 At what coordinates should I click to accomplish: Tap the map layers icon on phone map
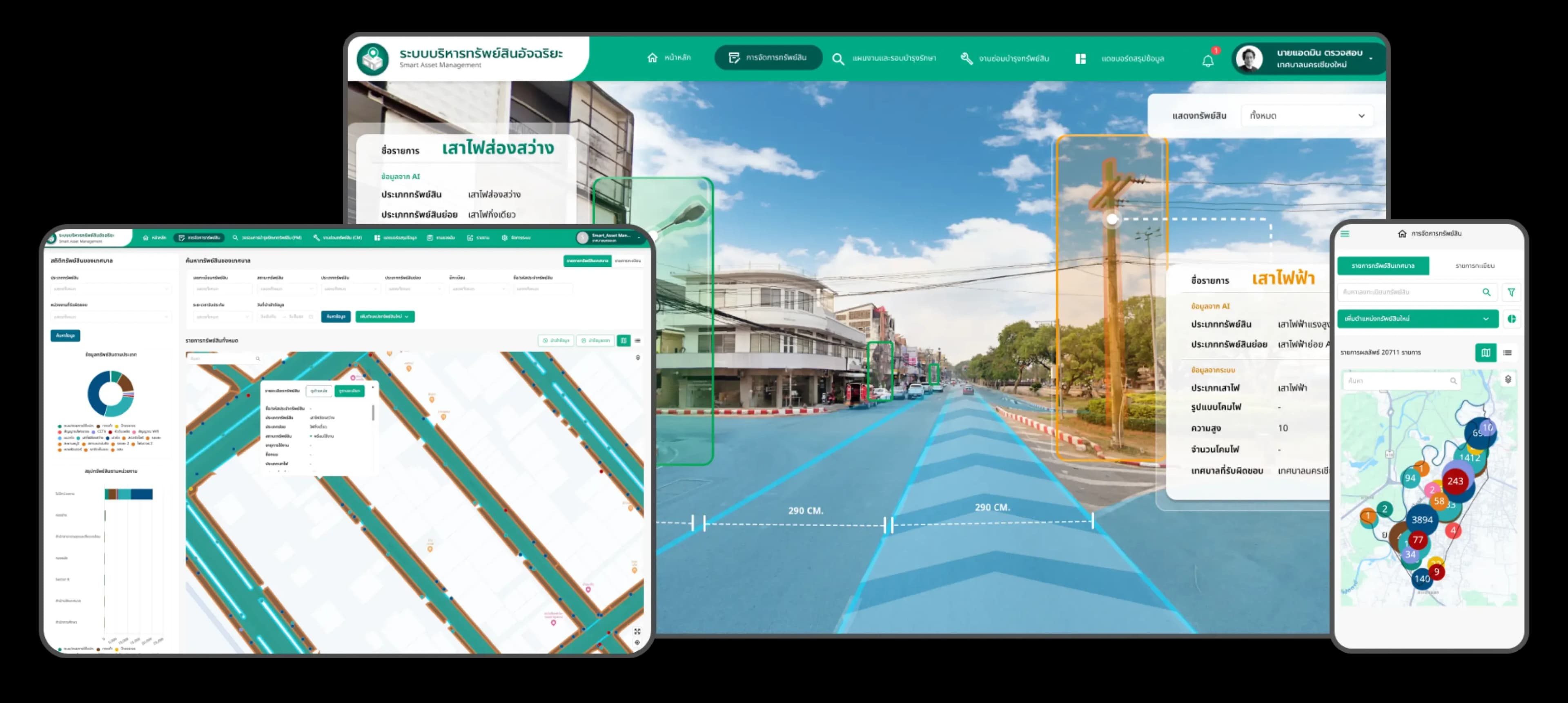point(1508,379)
